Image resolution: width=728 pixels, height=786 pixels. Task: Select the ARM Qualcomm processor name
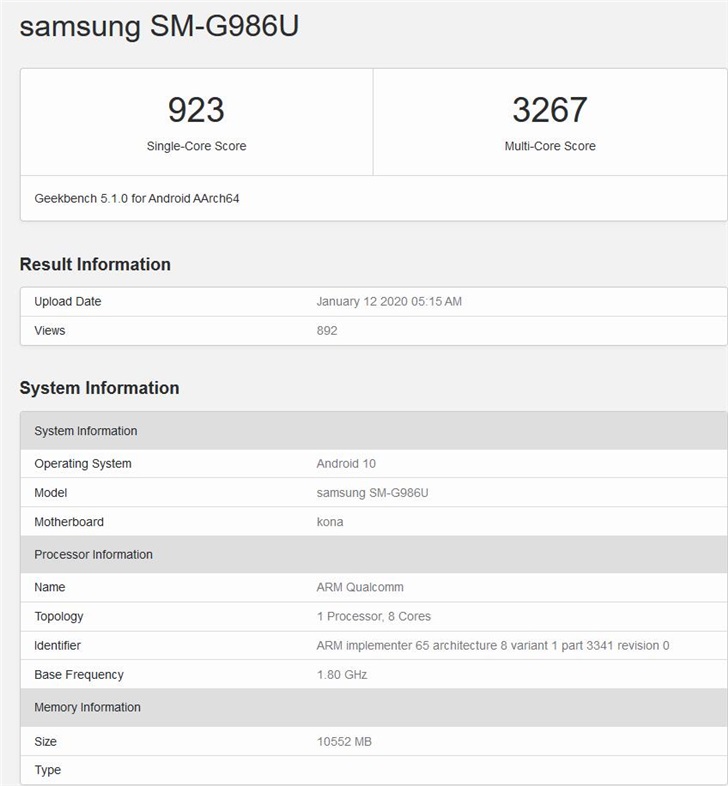point(360,587)
